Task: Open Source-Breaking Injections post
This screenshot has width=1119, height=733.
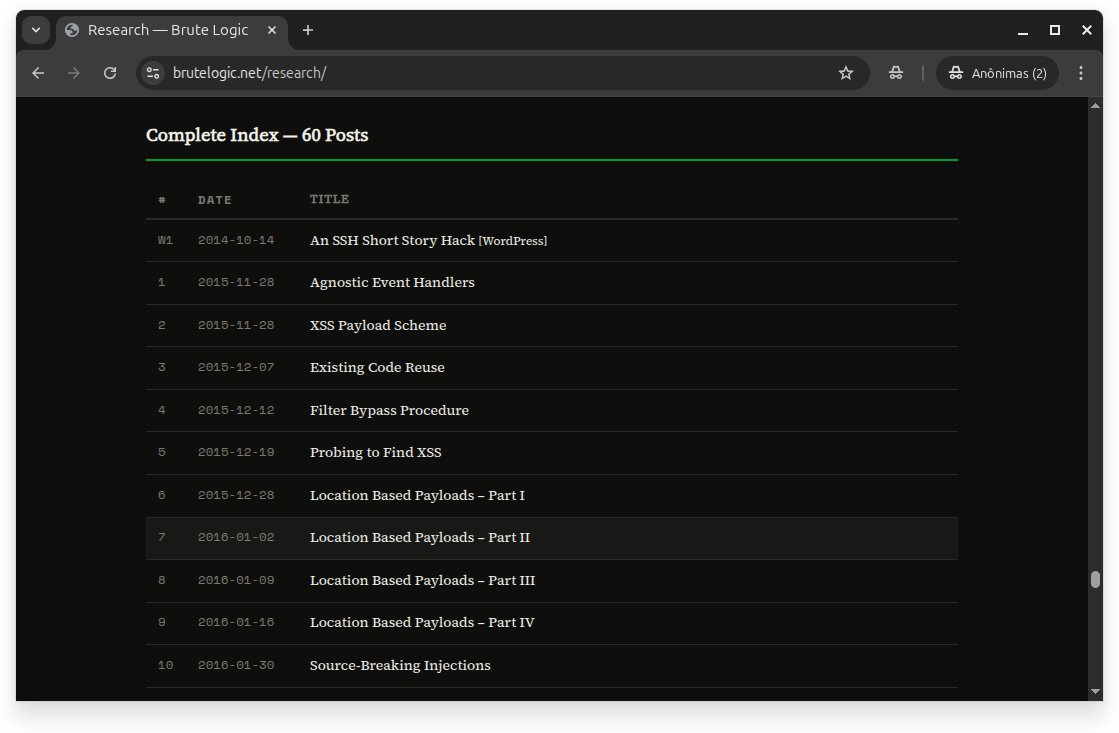Action: (x=400, y=666)
